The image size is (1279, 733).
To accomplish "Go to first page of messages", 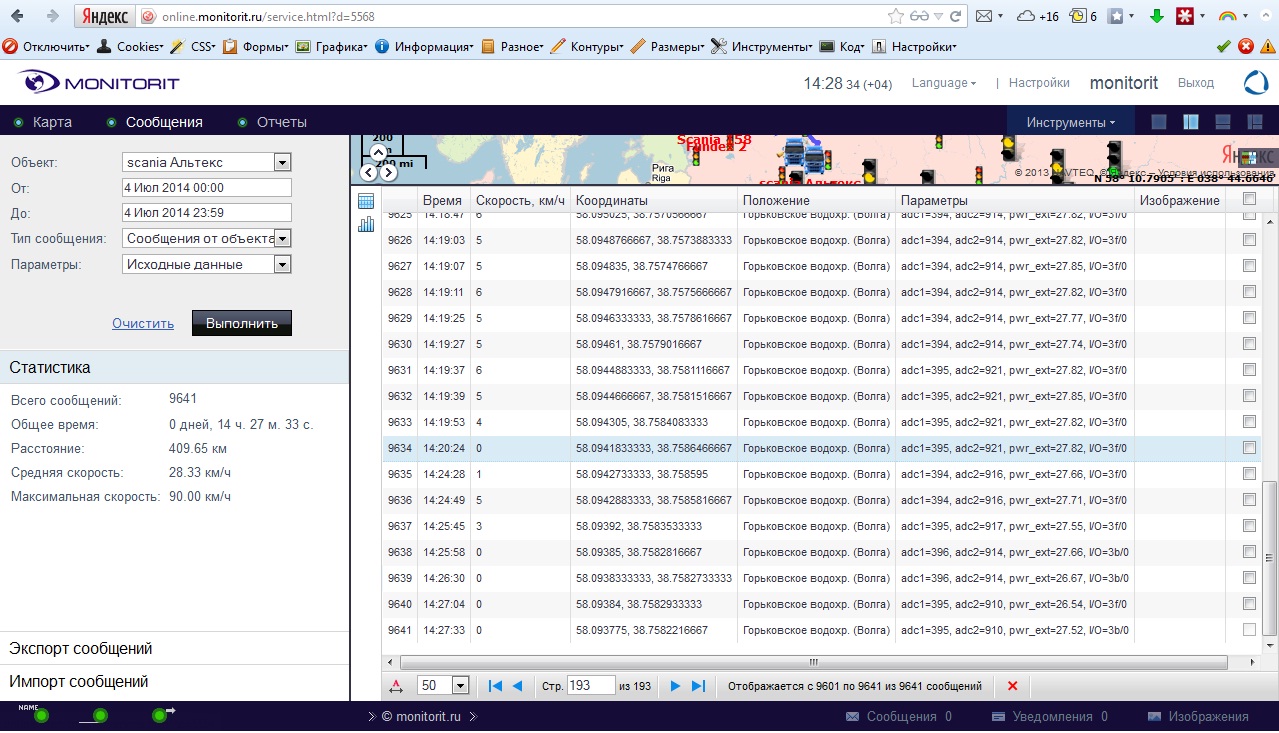I will click(495, 686).
